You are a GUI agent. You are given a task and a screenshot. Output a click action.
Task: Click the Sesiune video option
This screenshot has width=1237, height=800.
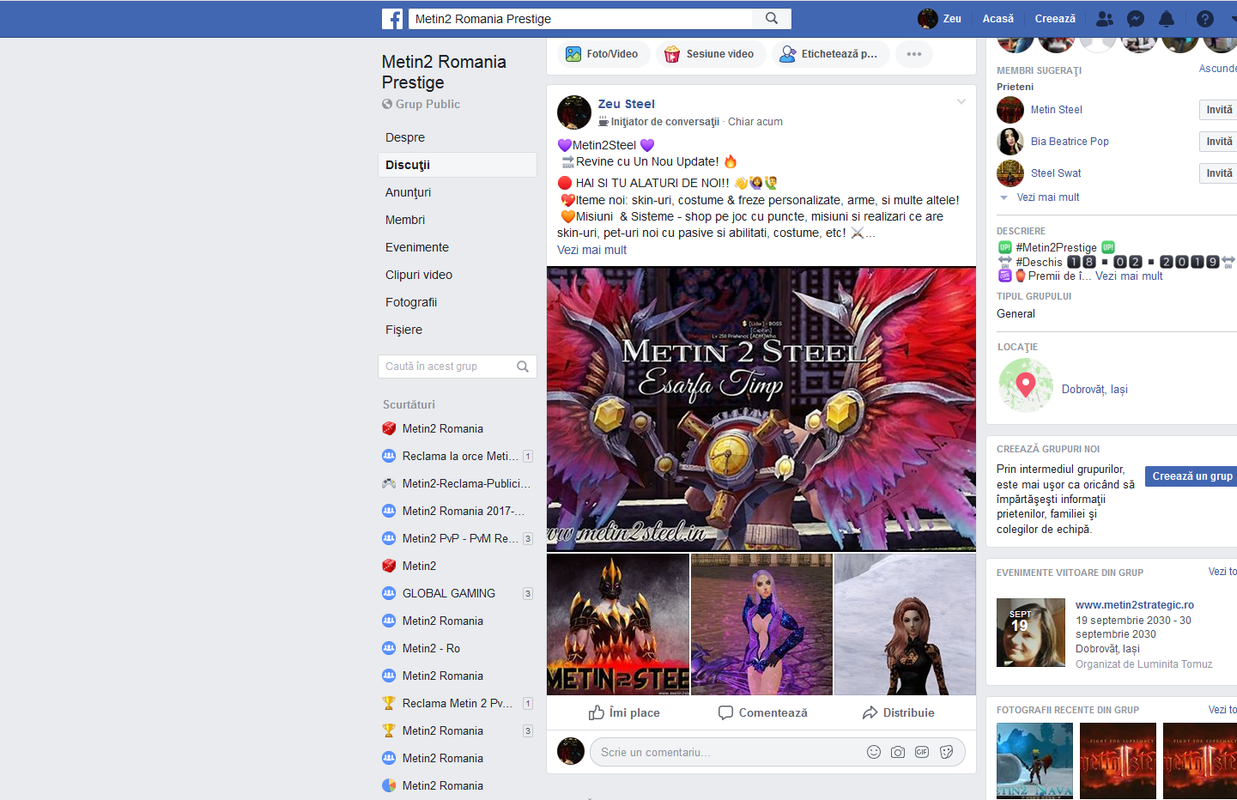pos(711,54)
